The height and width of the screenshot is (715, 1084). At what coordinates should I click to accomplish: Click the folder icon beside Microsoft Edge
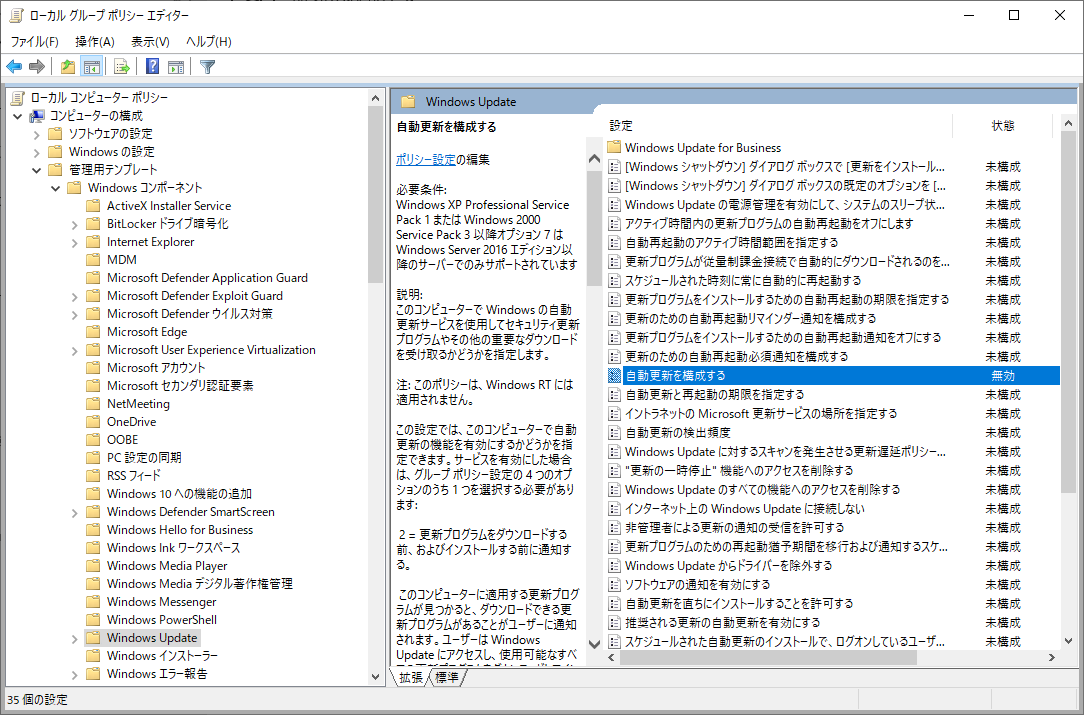point(93,332)
